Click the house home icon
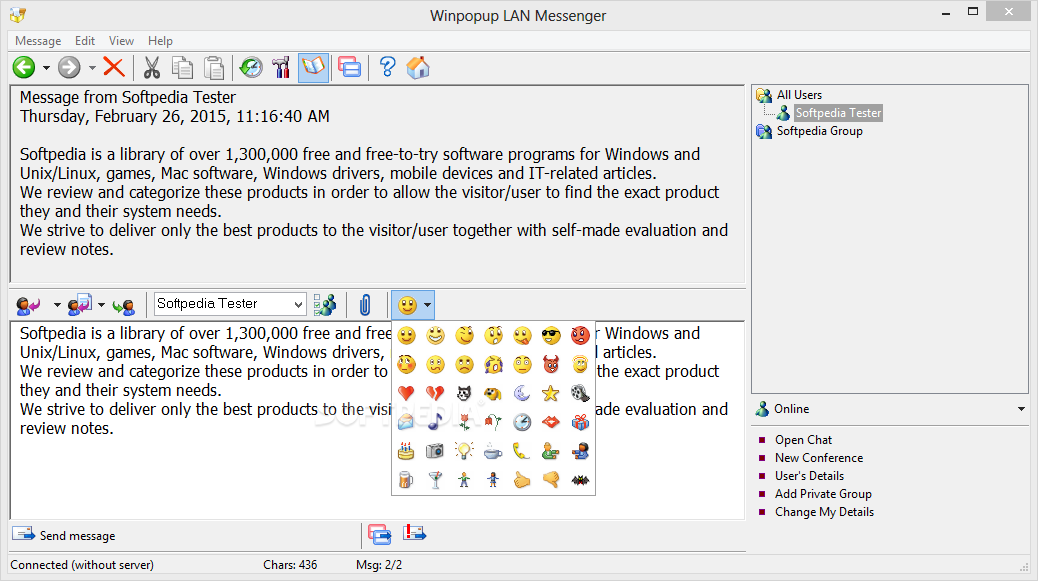 tap(418, 67)
